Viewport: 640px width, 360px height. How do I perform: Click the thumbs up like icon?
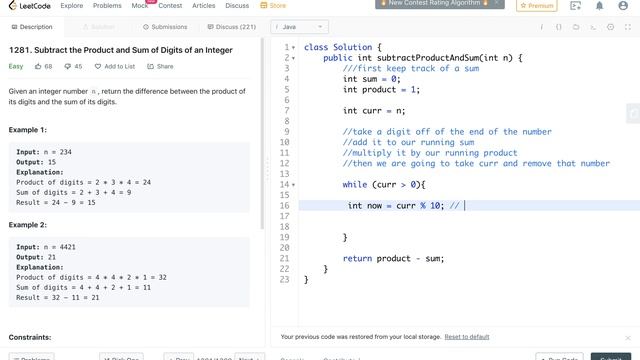point(38,66)
